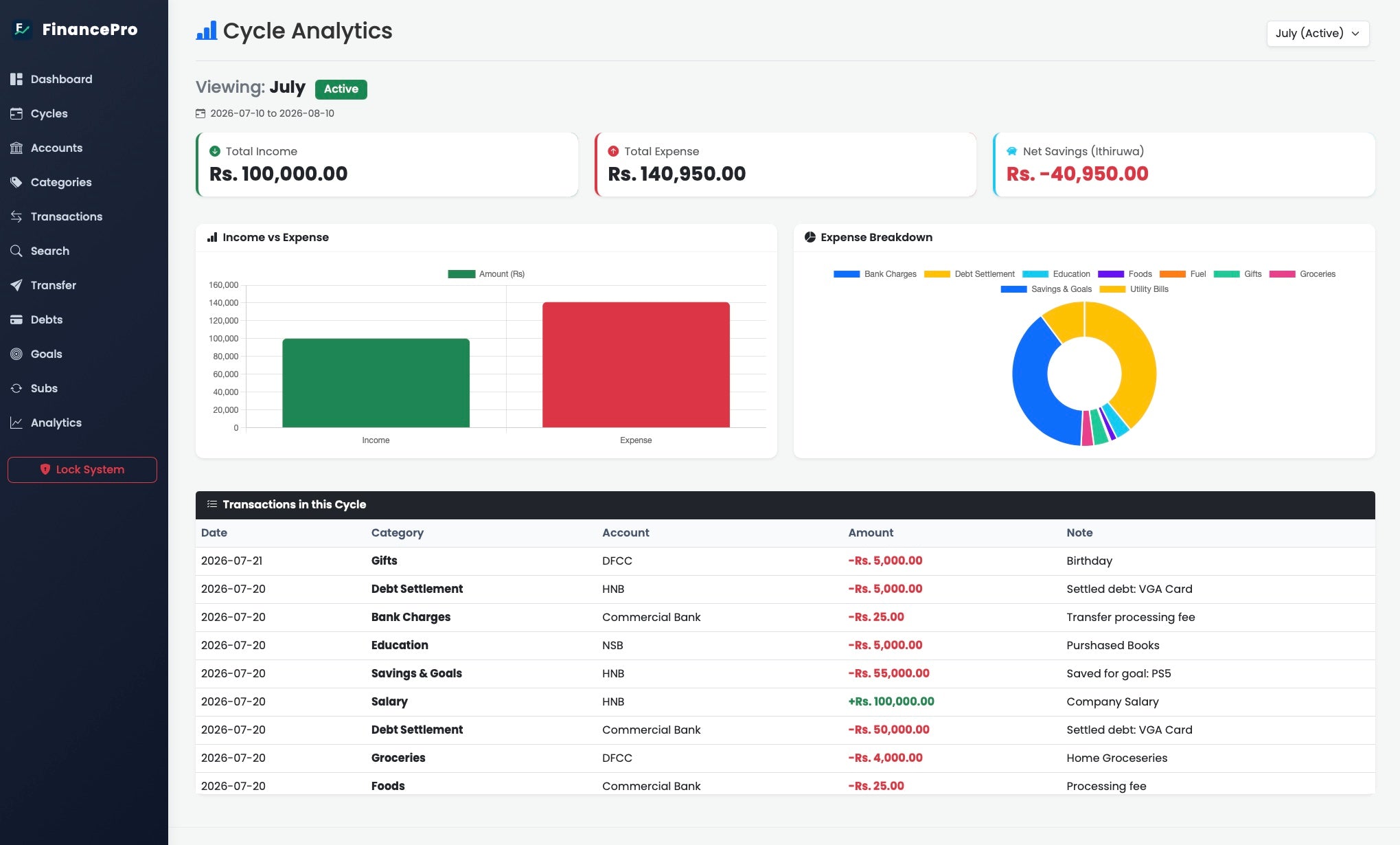Click the green Active badge
Image resolution: width=1400 pixels, height=845 pixels.
click(341, 89)
